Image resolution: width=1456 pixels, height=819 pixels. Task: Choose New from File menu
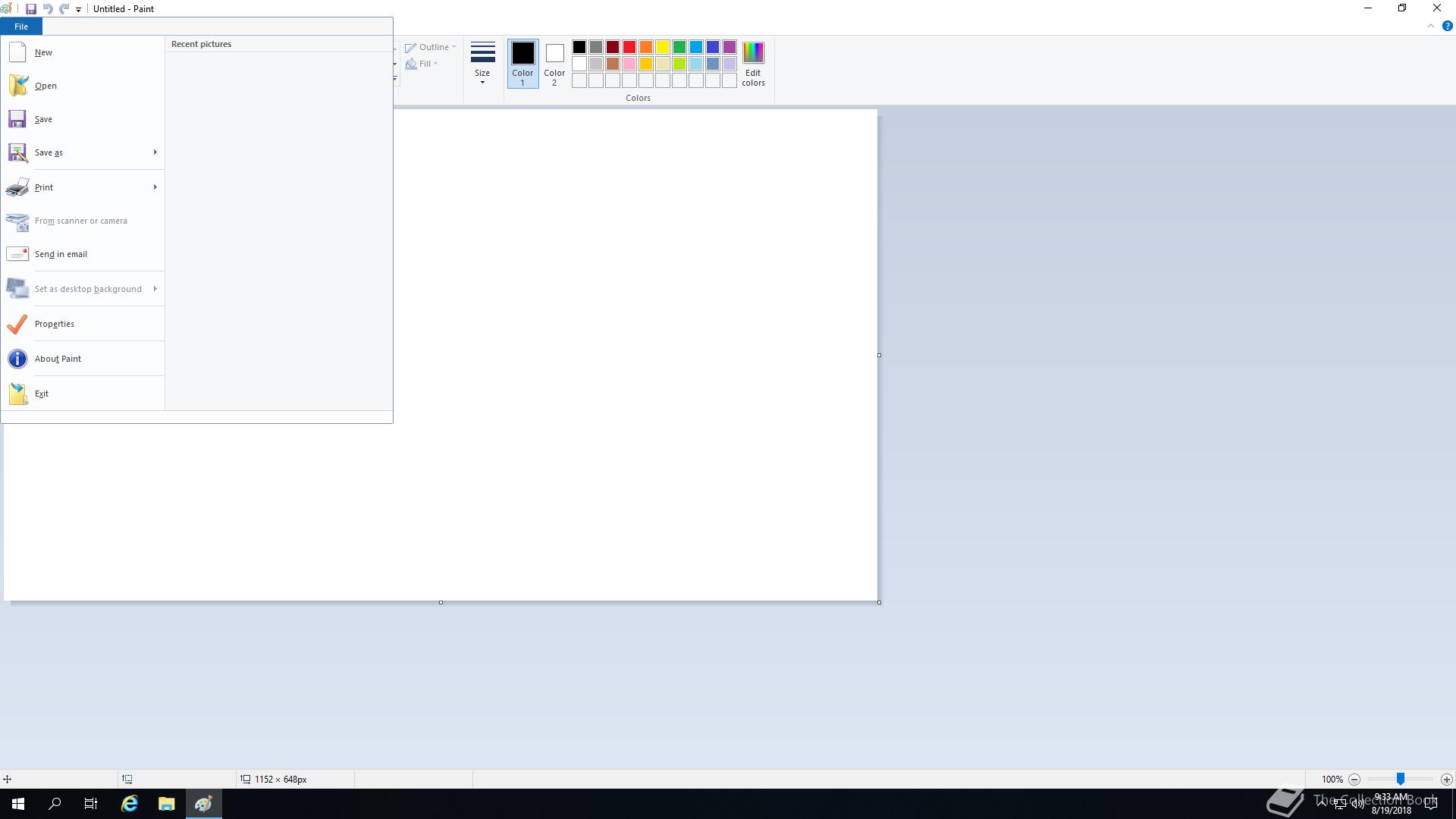83,52
